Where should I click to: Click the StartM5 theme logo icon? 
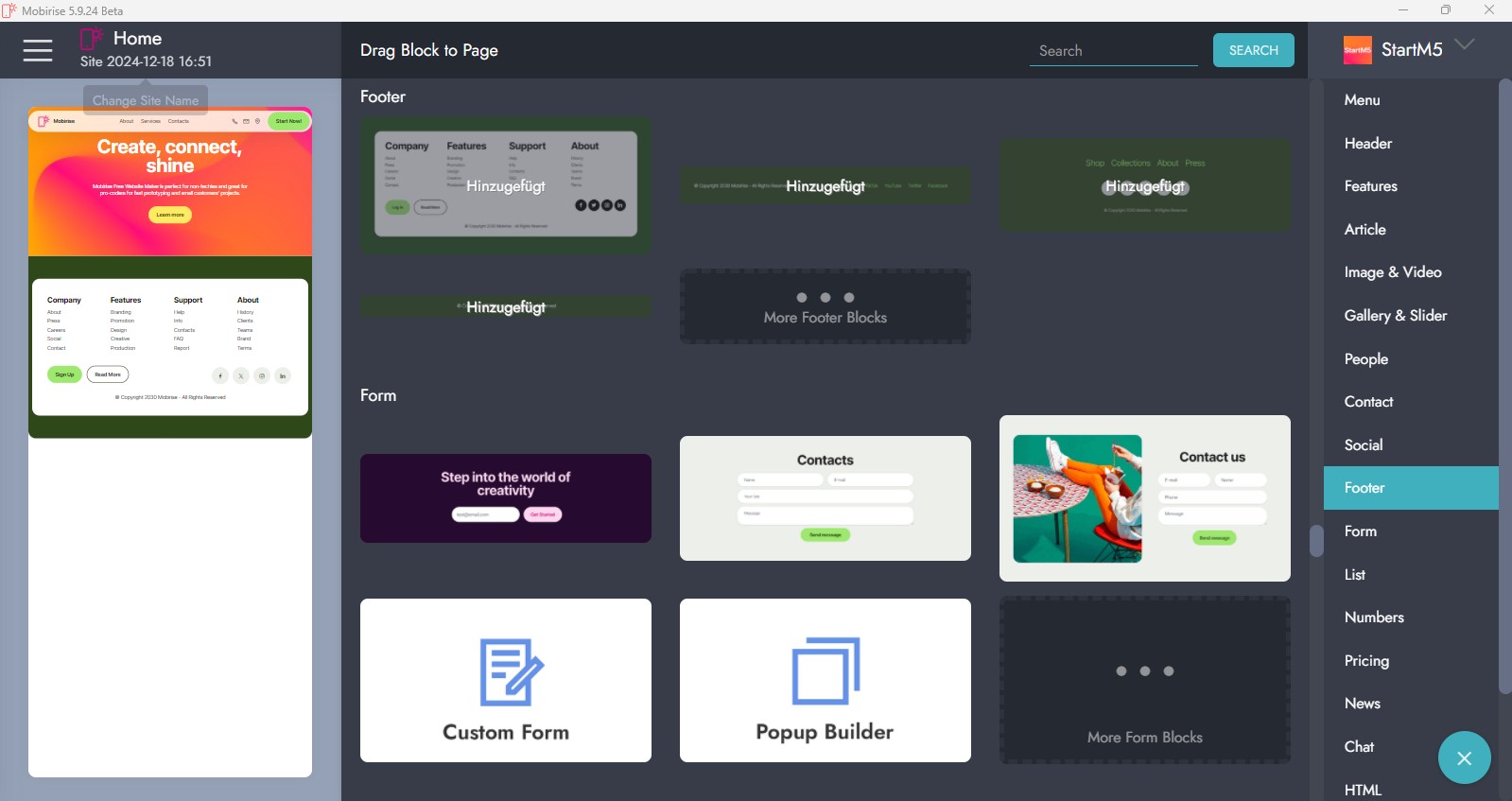pos(1358,50)
